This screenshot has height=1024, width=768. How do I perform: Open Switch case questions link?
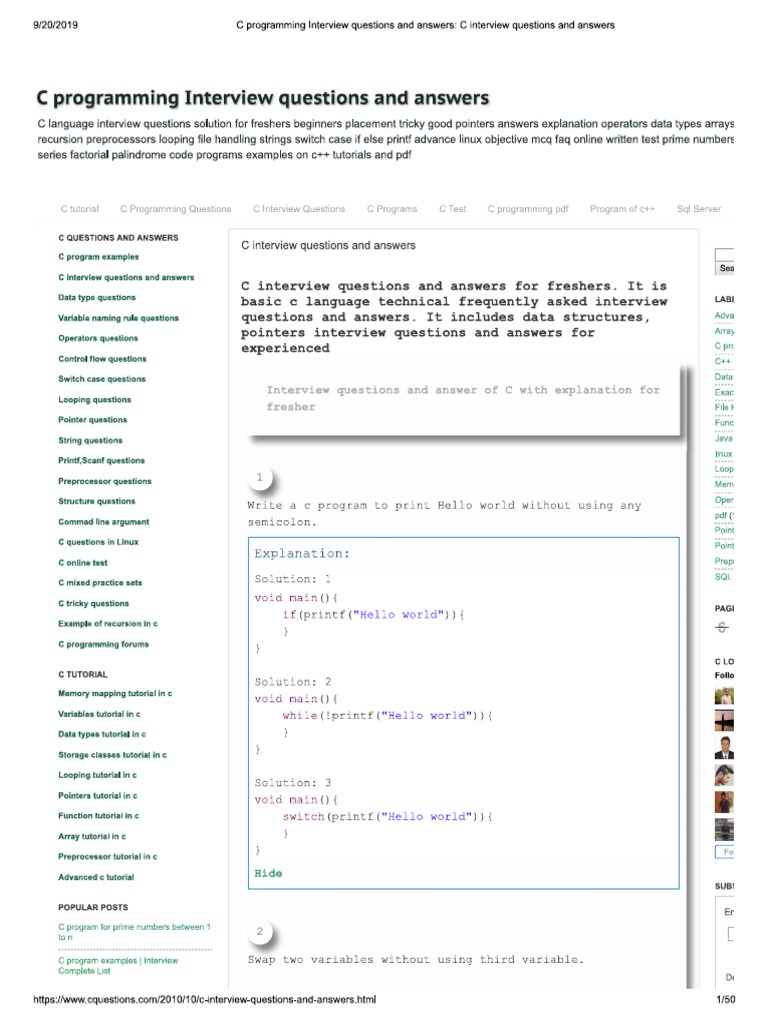(x=102, y=379)
